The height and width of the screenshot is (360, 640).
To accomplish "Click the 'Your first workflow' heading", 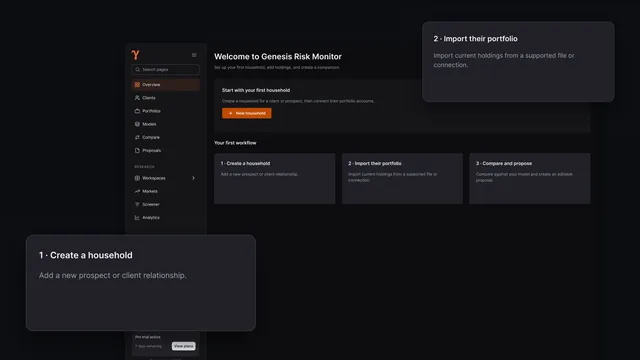I will pyautogui.click(x=235, y=143).
